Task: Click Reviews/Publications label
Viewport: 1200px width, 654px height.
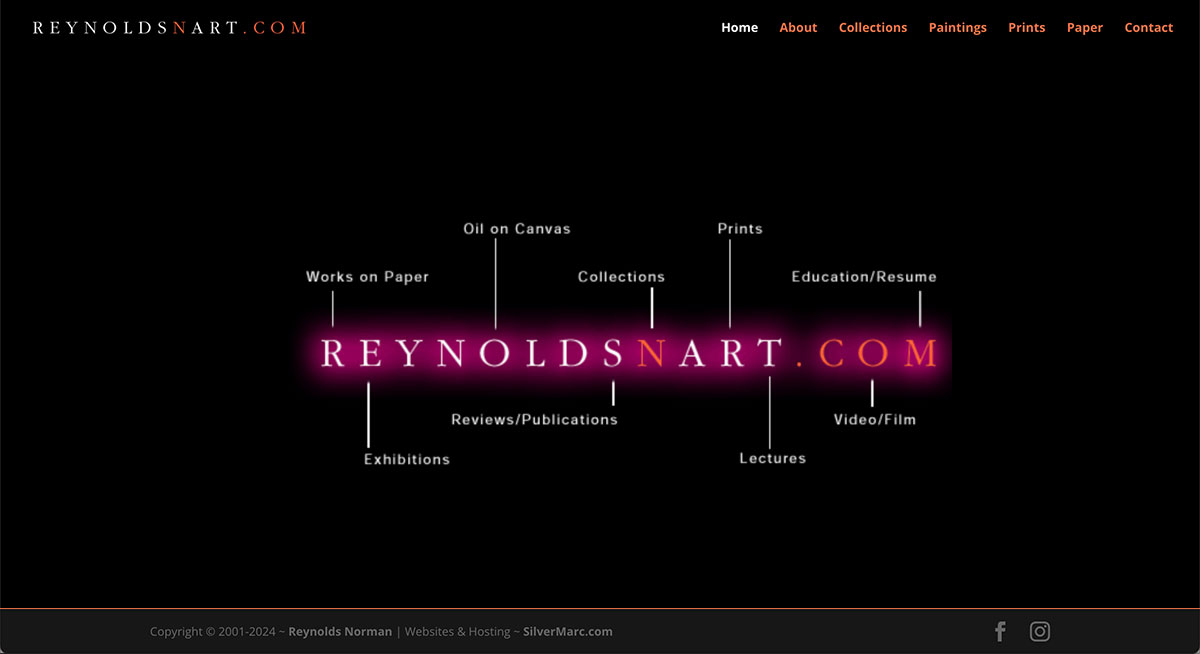Action: [x=534, y=420]
